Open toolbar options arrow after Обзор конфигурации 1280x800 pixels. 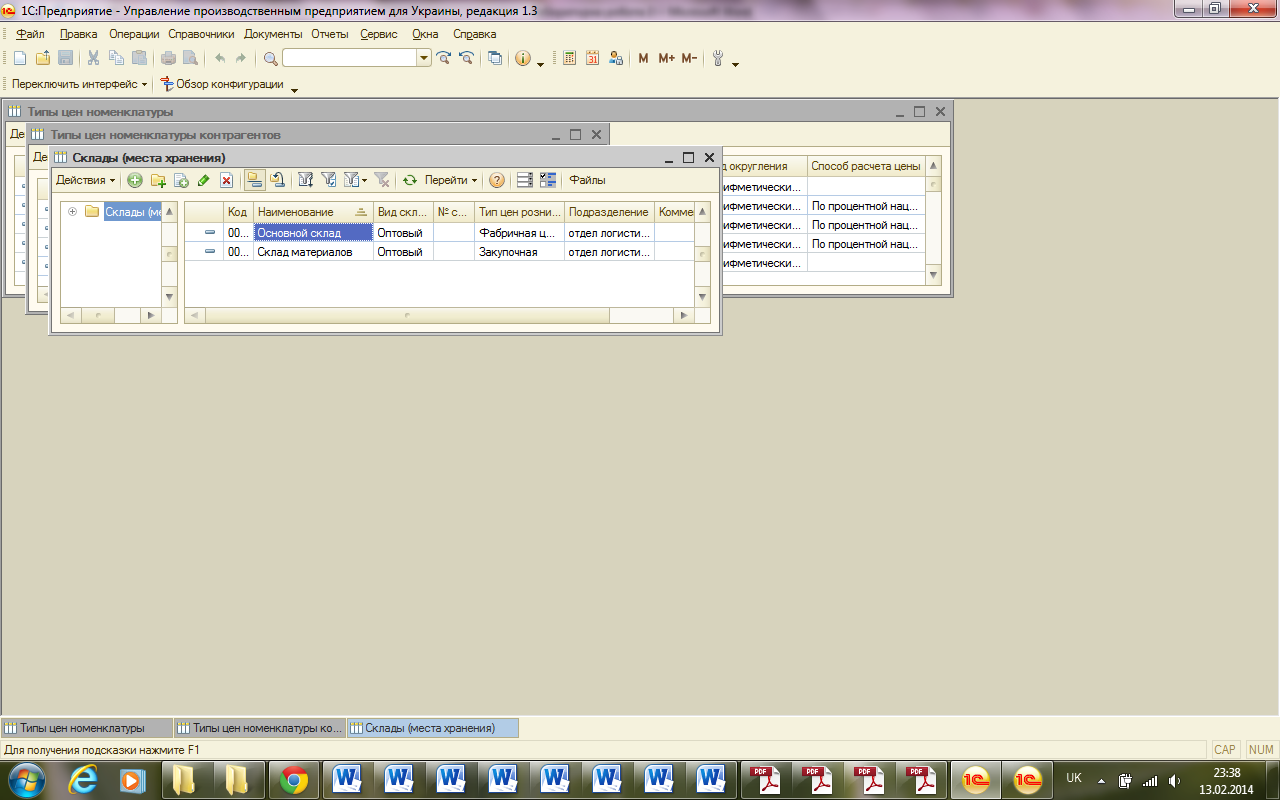click(294, 90)
